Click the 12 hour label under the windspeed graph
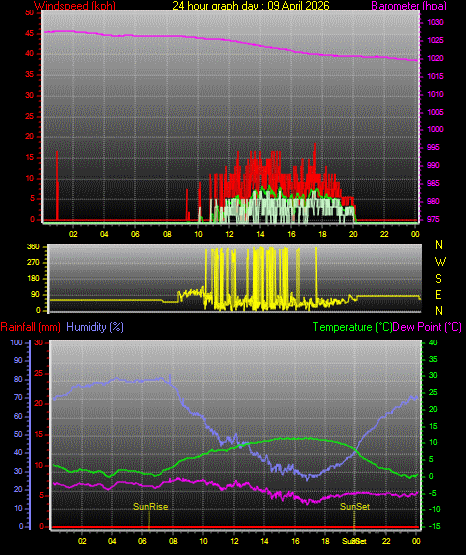466x555 pixels. [x=229, y=234]
